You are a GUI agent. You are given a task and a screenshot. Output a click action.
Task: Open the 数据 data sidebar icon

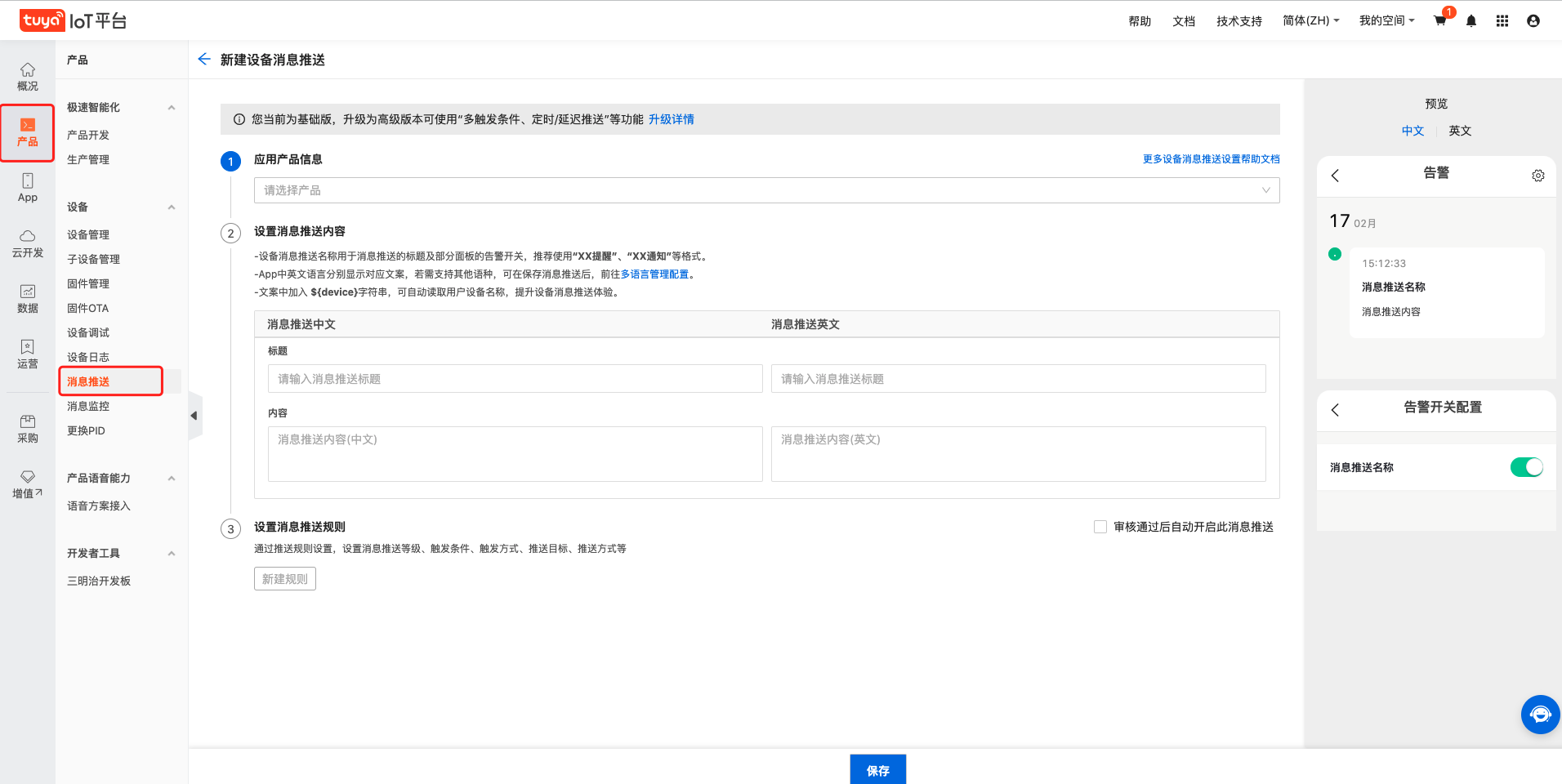[x=28, y=299]
